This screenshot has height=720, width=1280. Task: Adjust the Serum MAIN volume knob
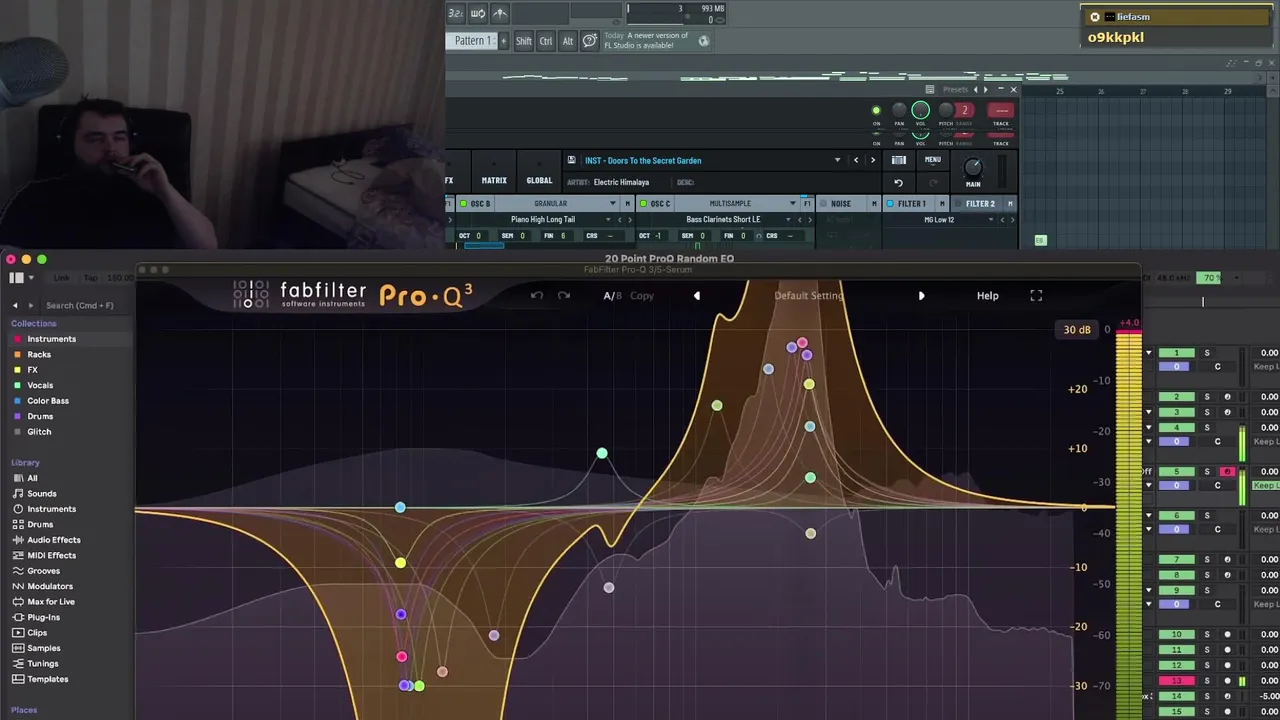point(973,168)
